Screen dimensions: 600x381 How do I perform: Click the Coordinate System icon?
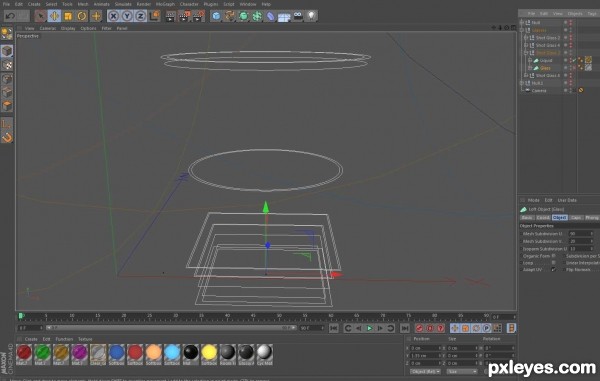[x=154, y=16]
